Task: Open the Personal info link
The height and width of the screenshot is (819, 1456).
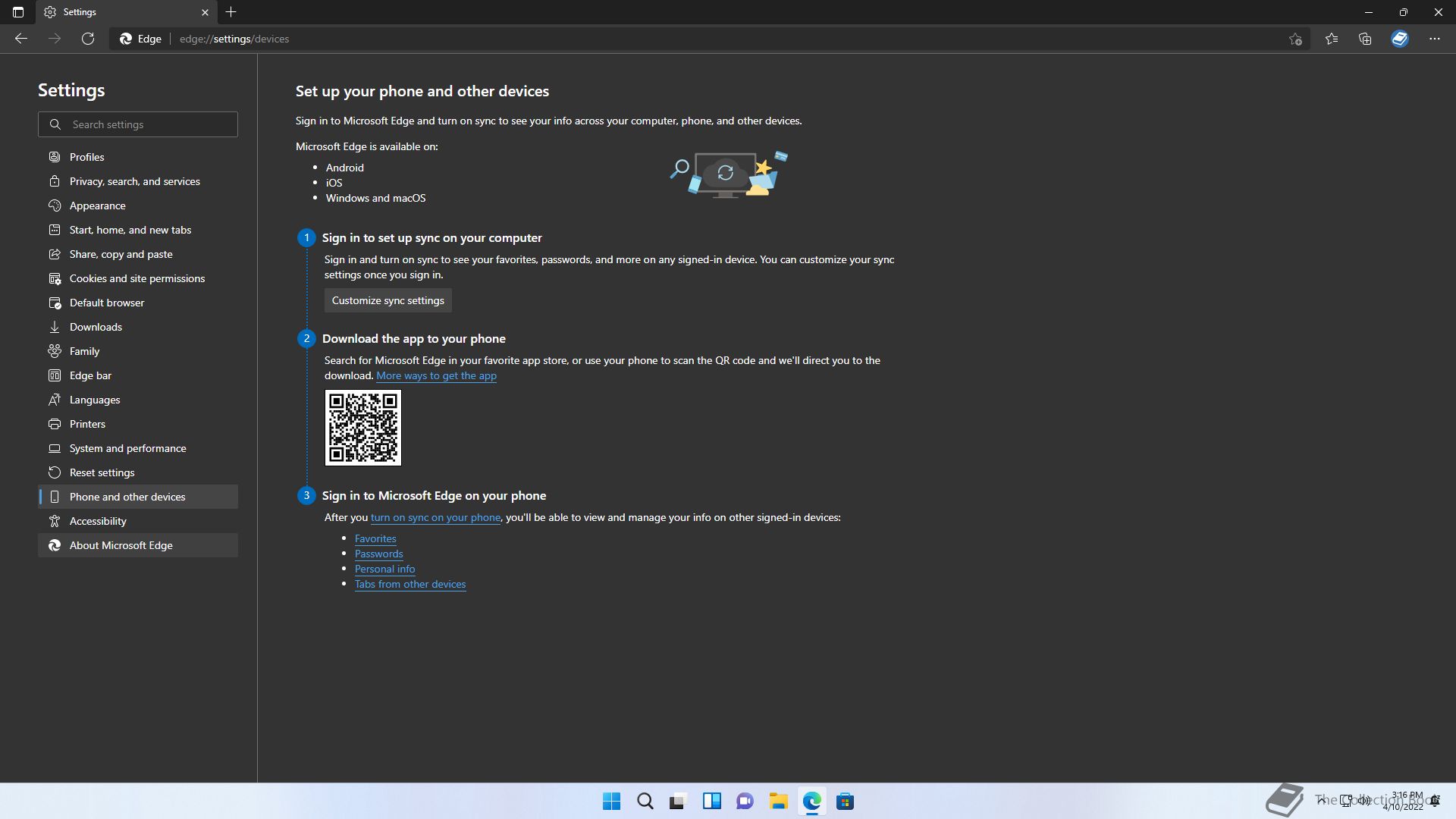Action: tap(384, 569)
